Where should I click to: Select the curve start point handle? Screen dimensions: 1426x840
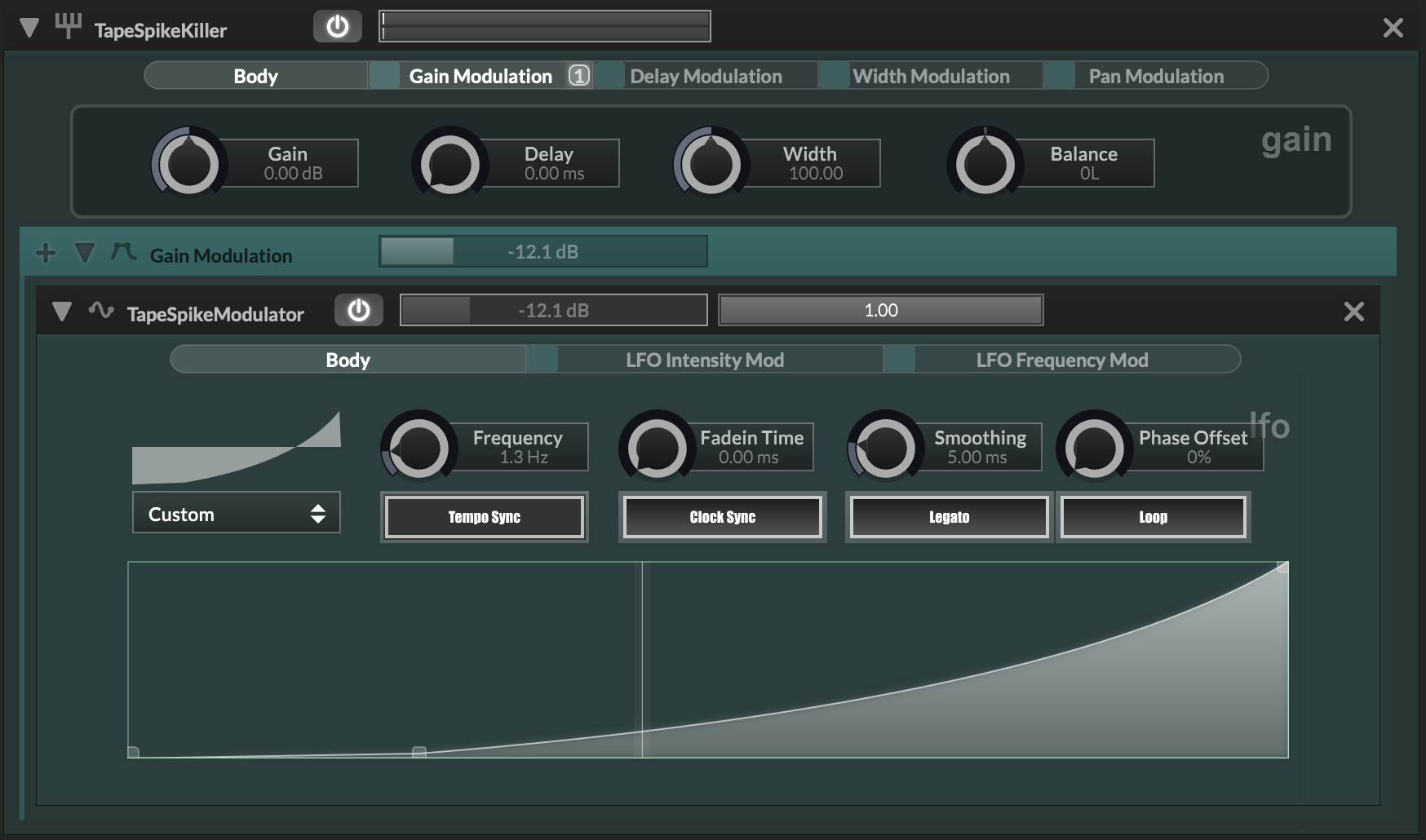pyautogui.click(x=133, y=753)
